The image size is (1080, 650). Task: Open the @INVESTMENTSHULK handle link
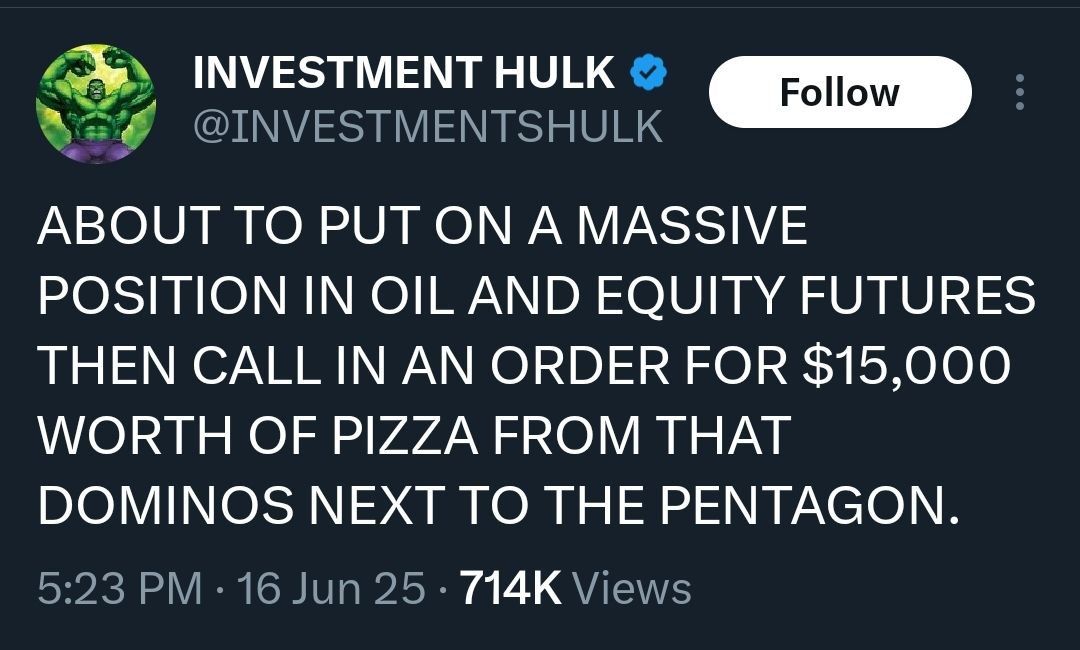click(428, 126)
